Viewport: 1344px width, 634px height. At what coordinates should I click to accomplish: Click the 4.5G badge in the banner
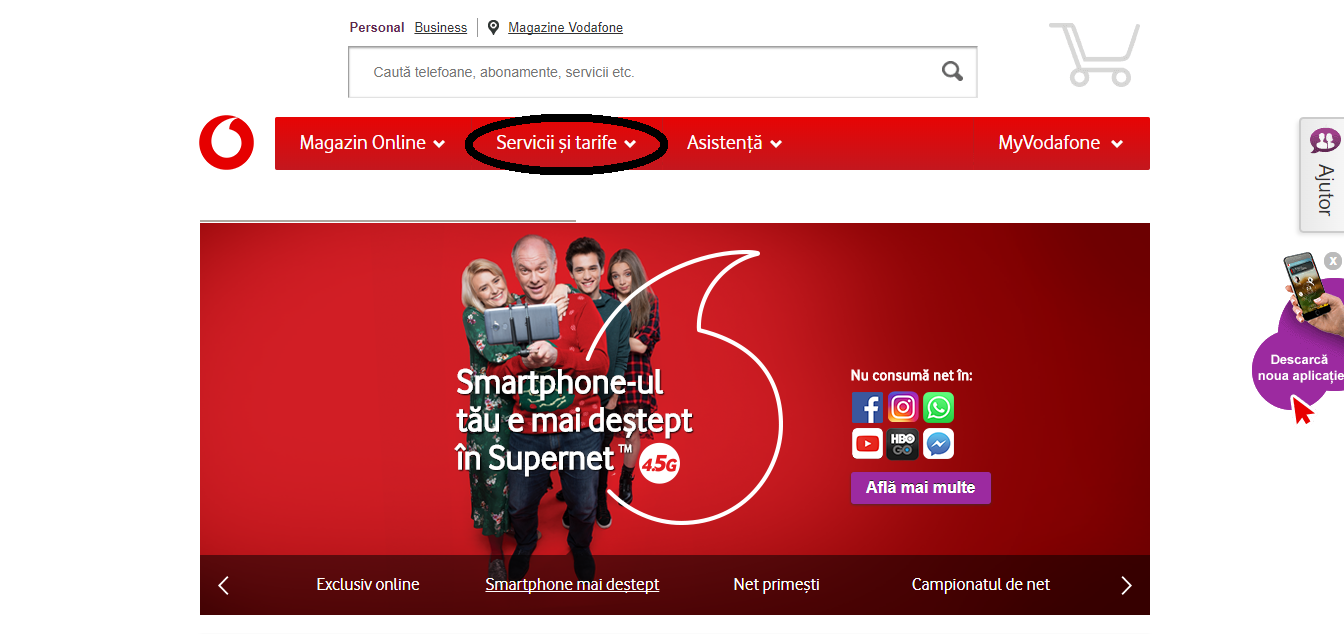point(659,464)
